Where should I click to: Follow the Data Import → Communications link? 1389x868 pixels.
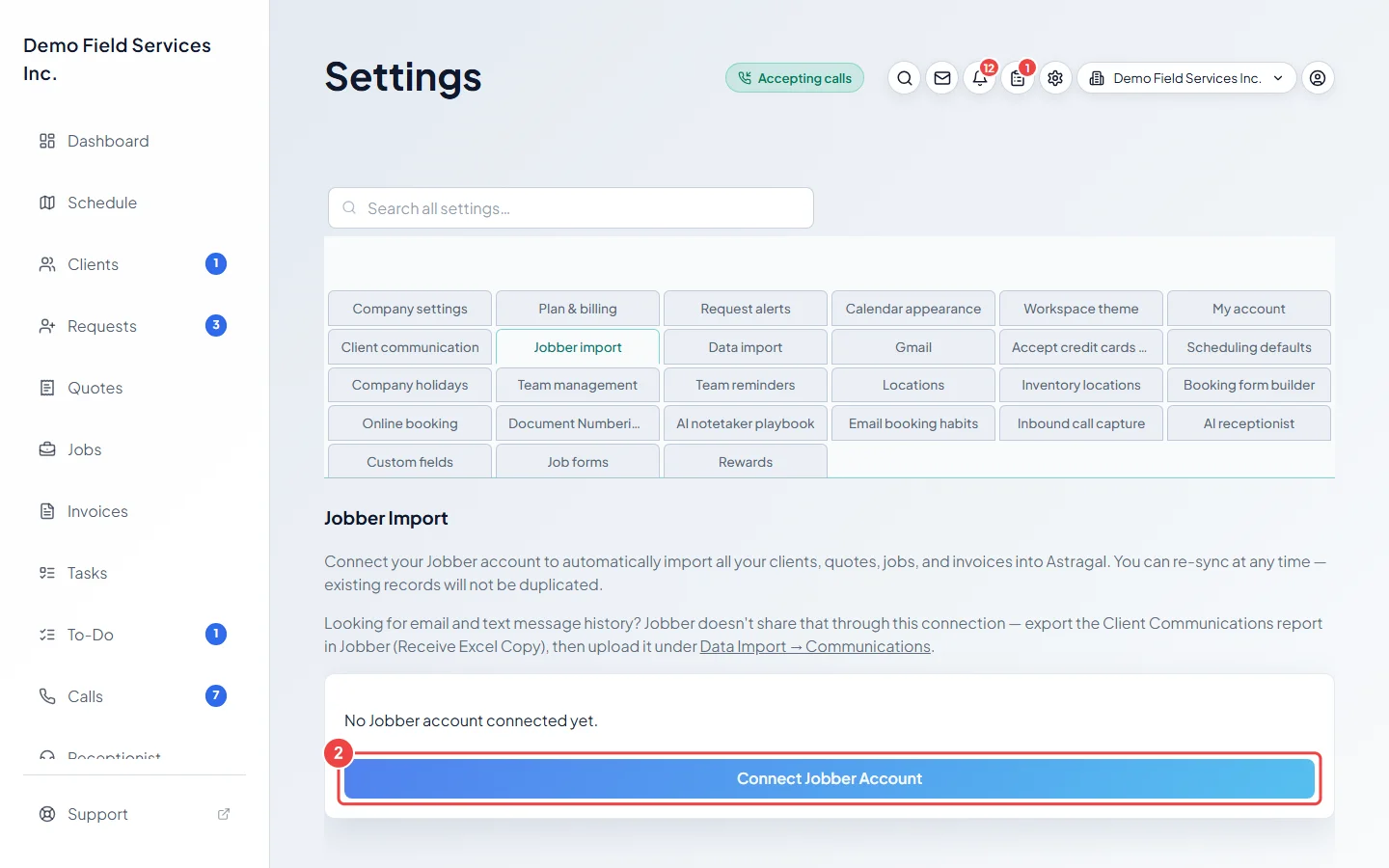point(815,646)
